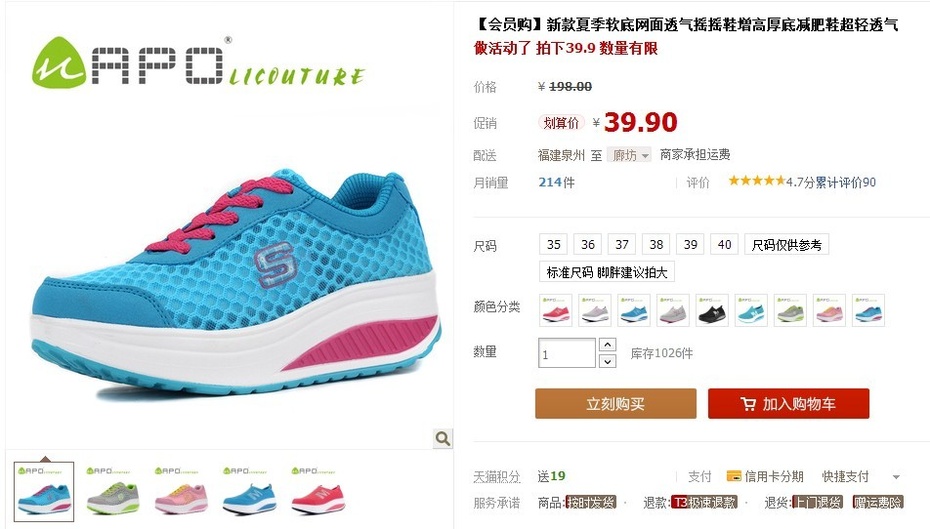Select the 标准尺码 脚胖建议拍大 size option

pyautogui.click(x=607, y=272)
